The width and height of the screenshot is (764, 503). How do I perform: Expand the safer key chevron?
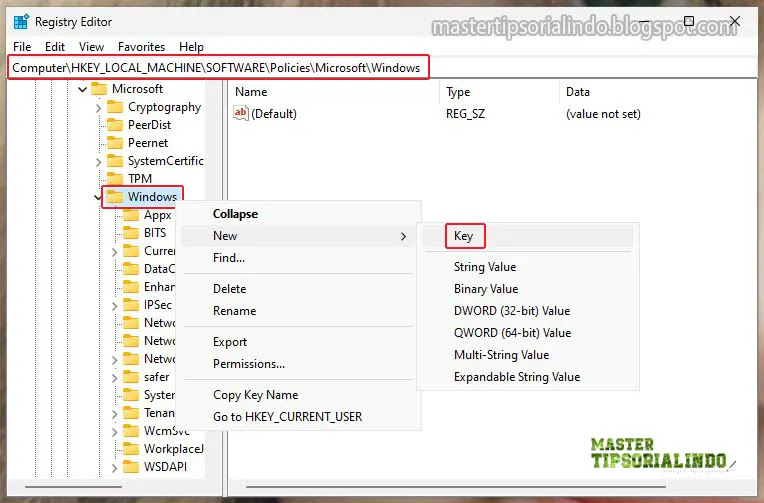click(x=115, y=378)
